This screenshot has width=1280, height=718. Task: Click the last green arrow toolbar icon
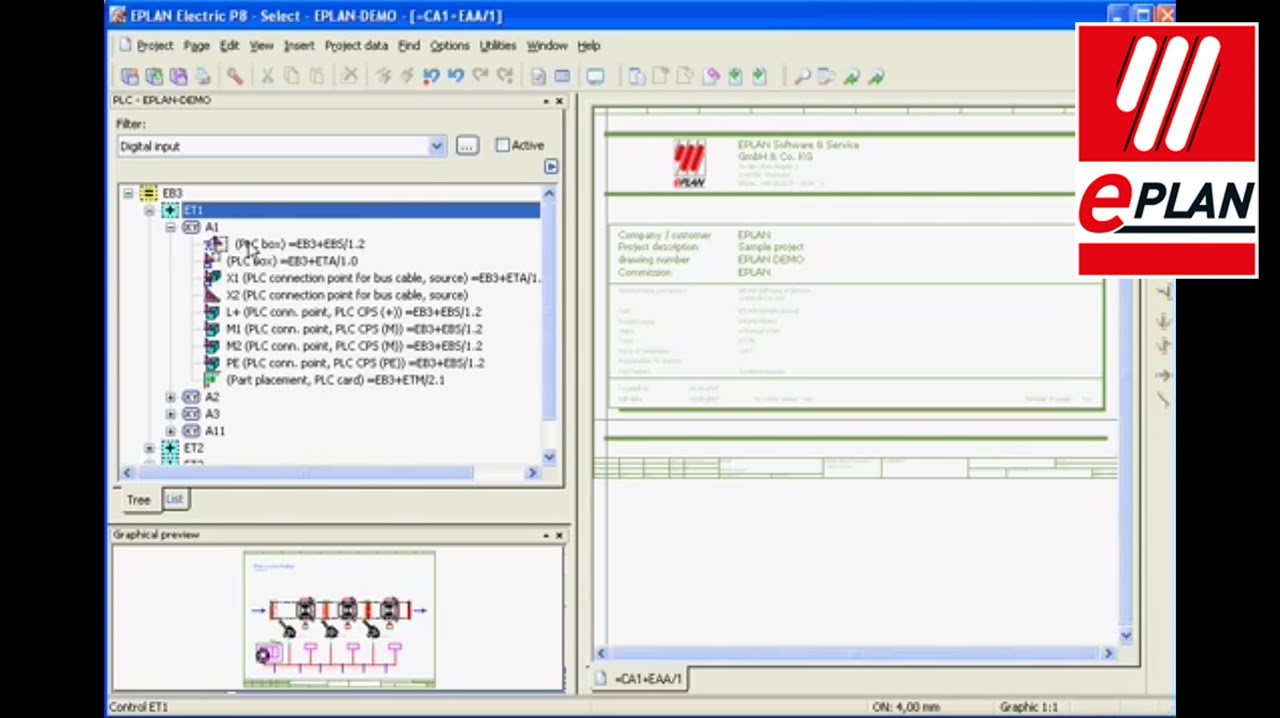876,76
